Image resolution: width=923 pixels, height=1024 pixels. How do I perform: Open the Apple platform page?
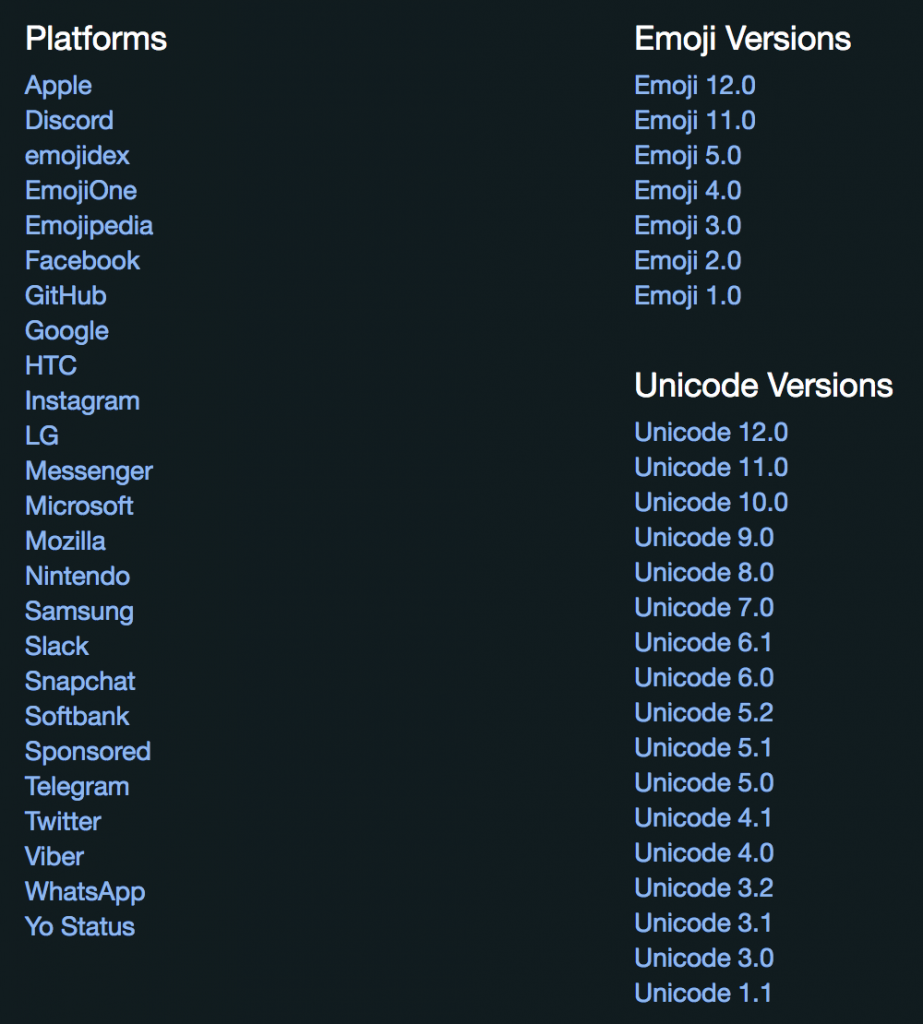point(58,85)
